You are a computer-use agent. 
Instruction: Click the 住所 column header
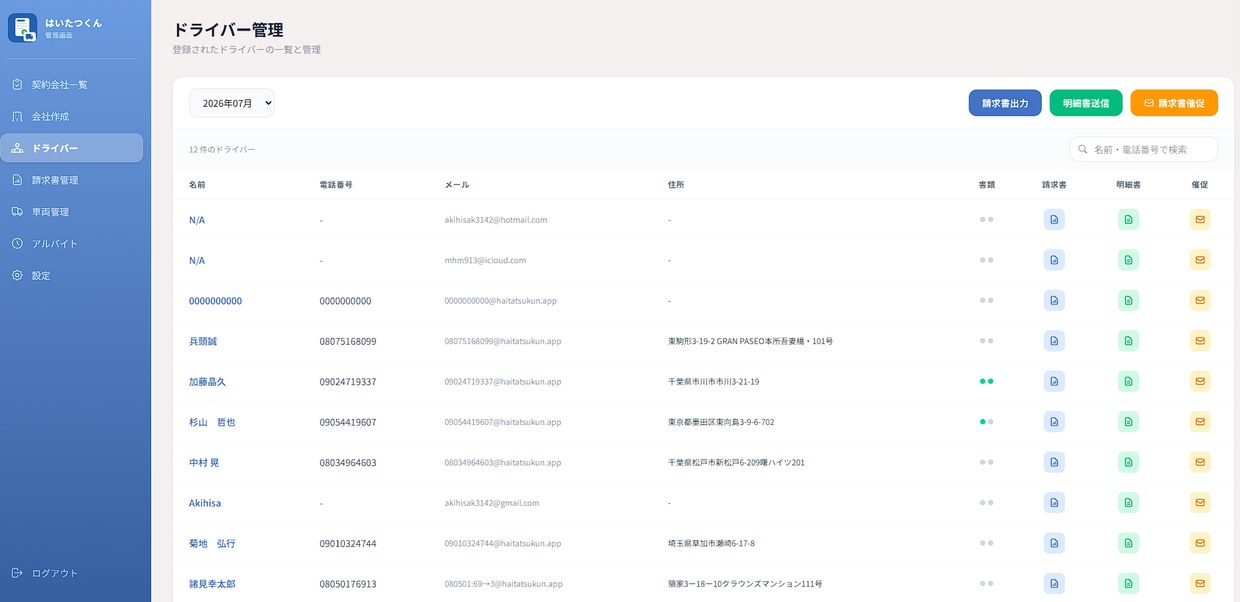pyautogui.click(x=676, y=185)
